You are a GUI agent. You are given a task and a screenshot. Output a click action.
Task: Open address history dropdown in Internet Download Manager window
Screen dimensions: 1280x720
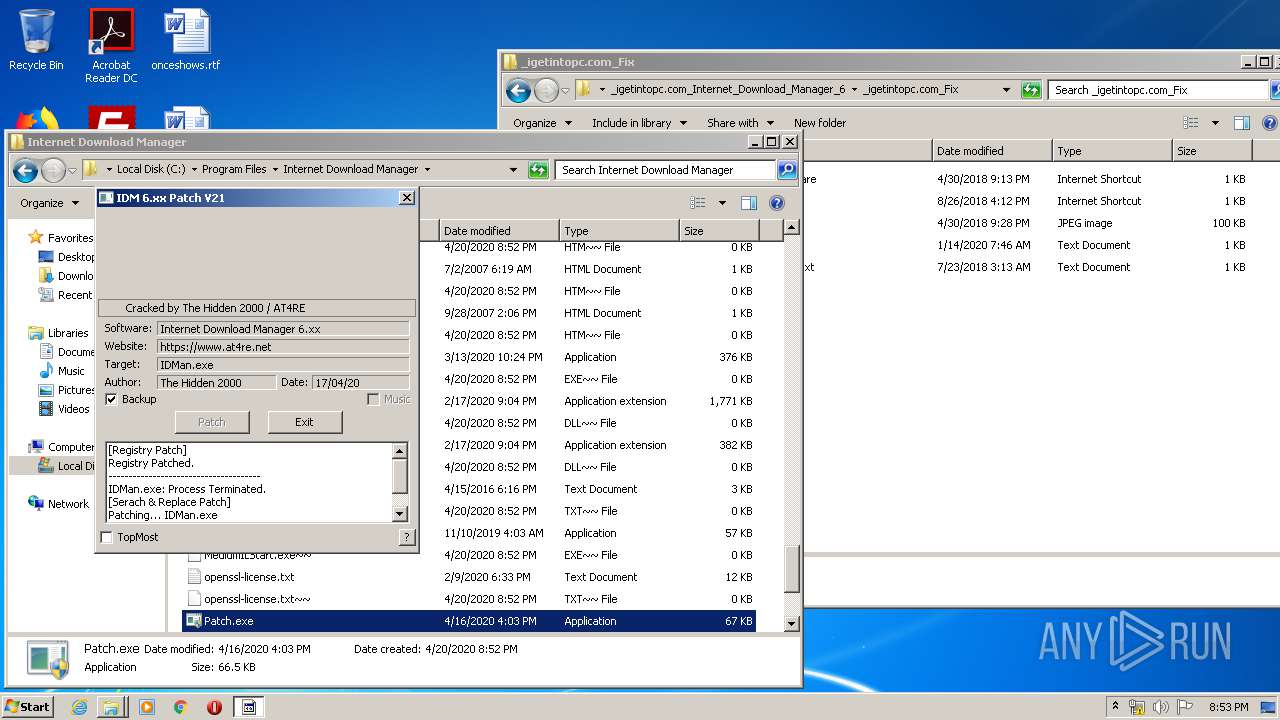513,170
